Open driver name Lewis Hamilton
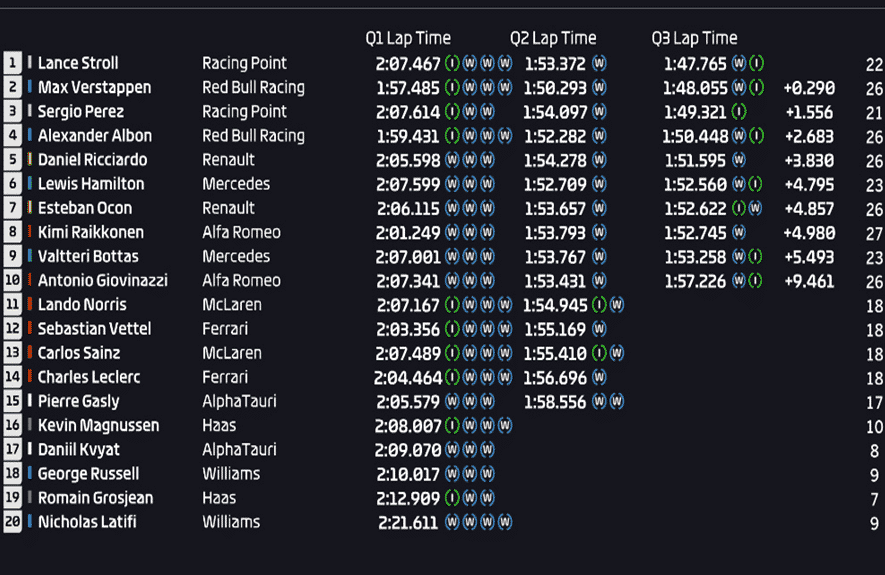This screenshot has height=575, width=885. pos(91,184)
